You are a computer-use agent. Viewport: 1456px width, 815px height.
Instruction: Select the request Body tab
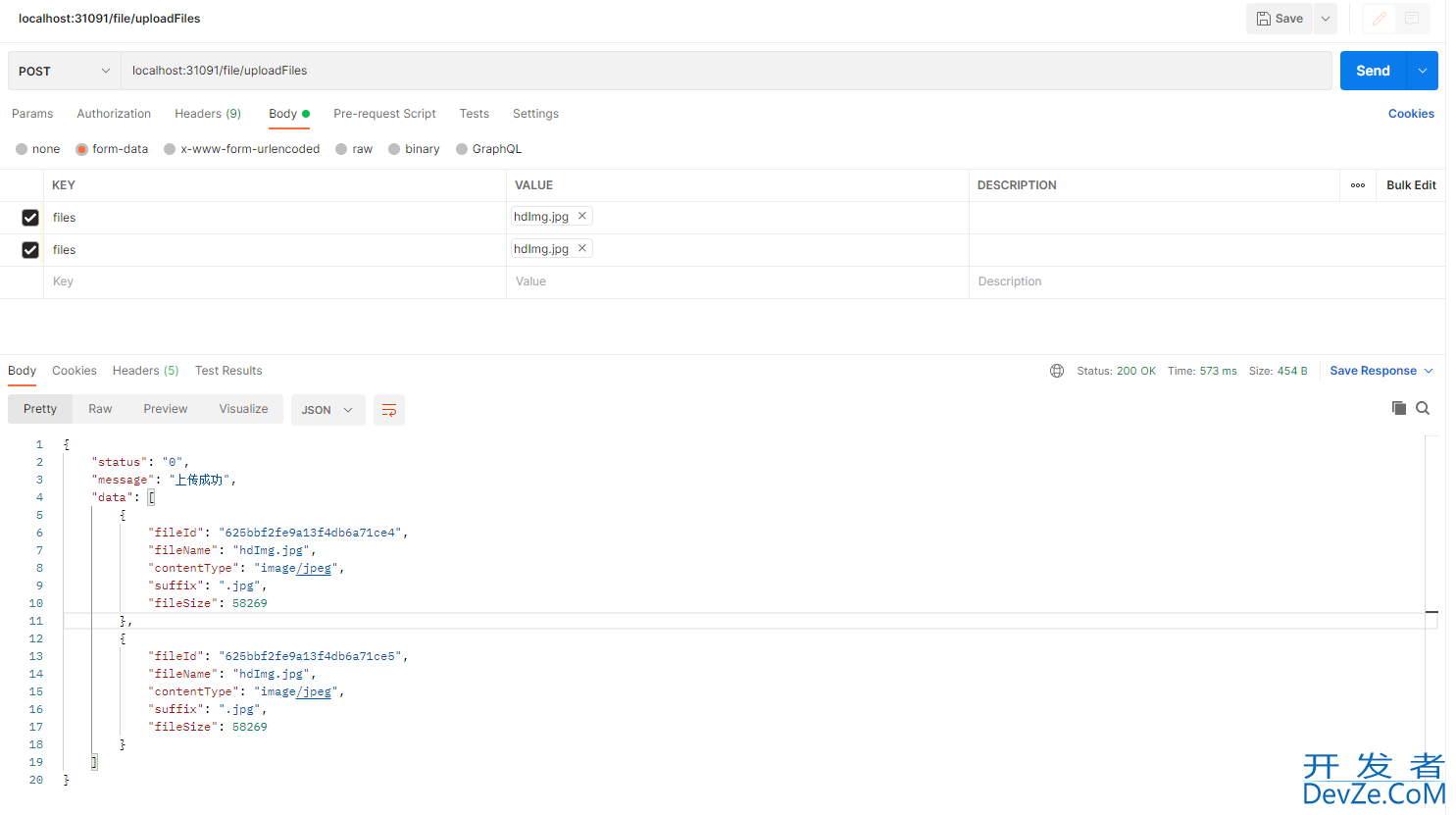(x=289, y=114)
